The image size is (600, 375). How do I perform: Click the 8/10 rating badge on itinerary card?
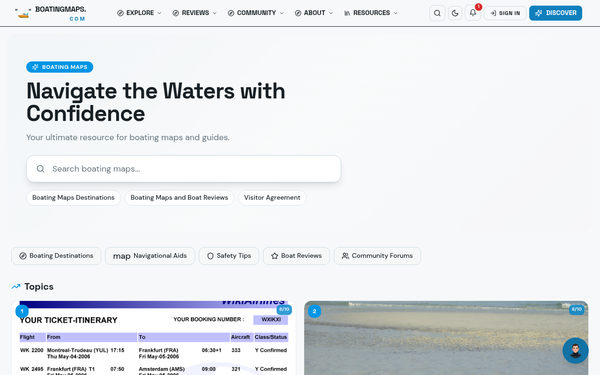coord(284,310)
